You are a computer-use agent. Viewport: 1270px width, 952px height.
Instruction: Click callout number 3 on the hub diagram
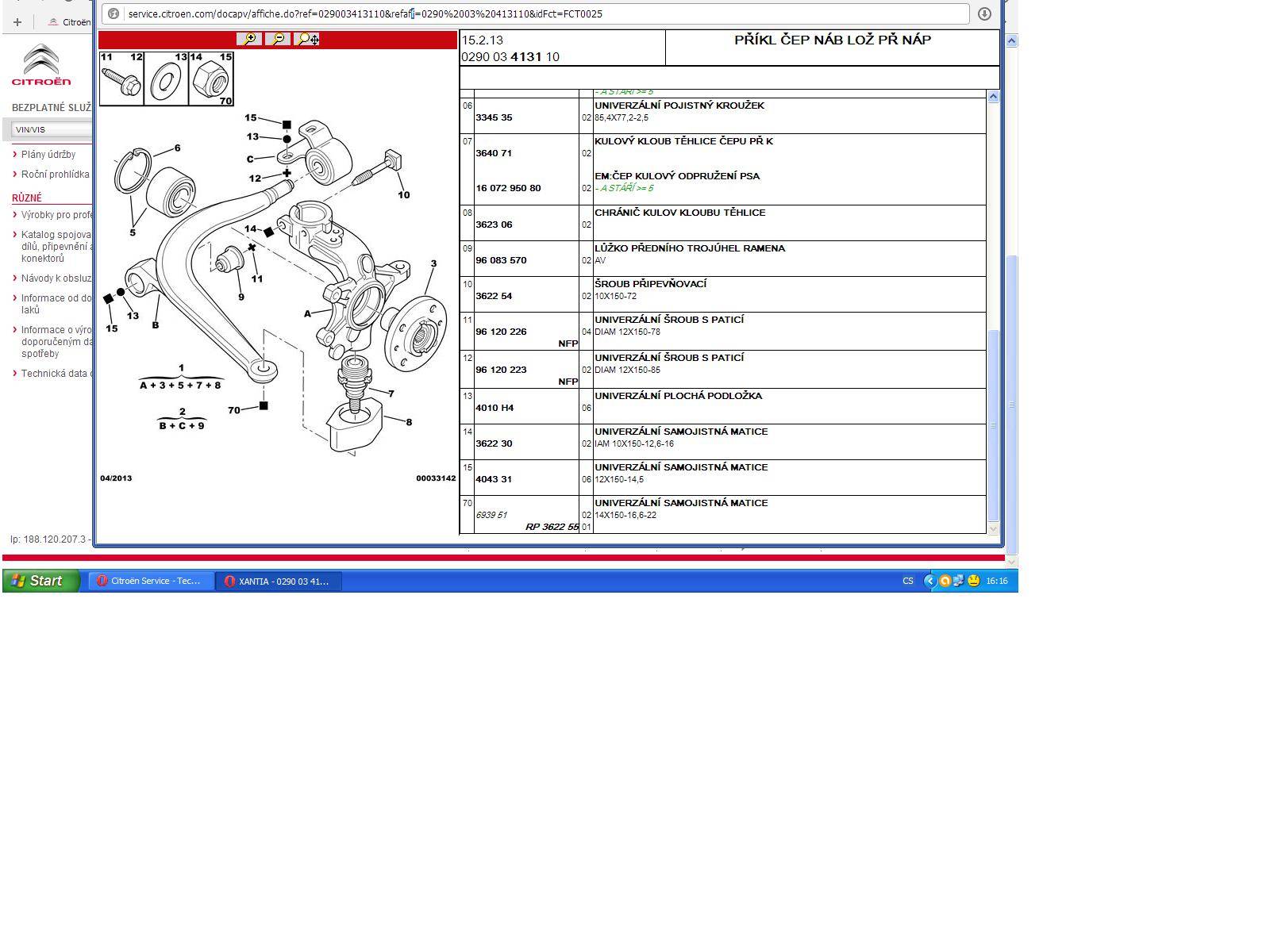(433, 264)
